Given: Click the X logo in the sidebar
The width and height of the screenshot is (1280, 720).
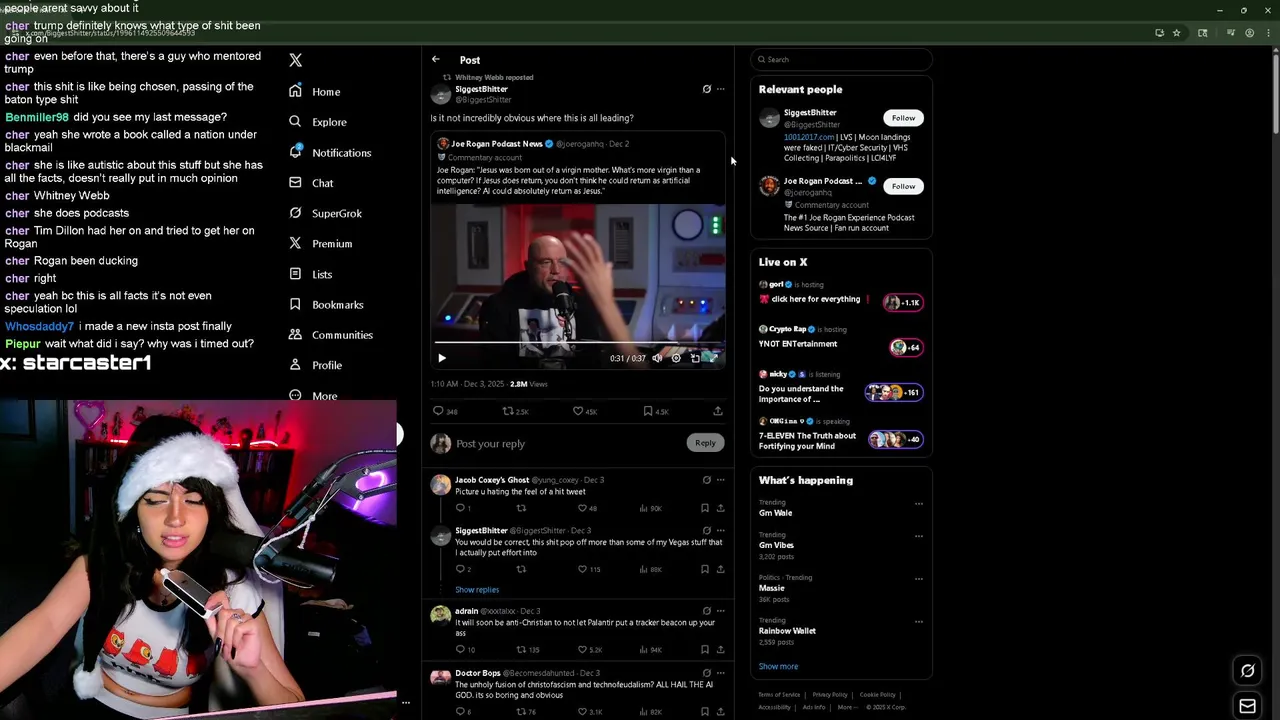Looking at the screenshot, I should 295,60.
